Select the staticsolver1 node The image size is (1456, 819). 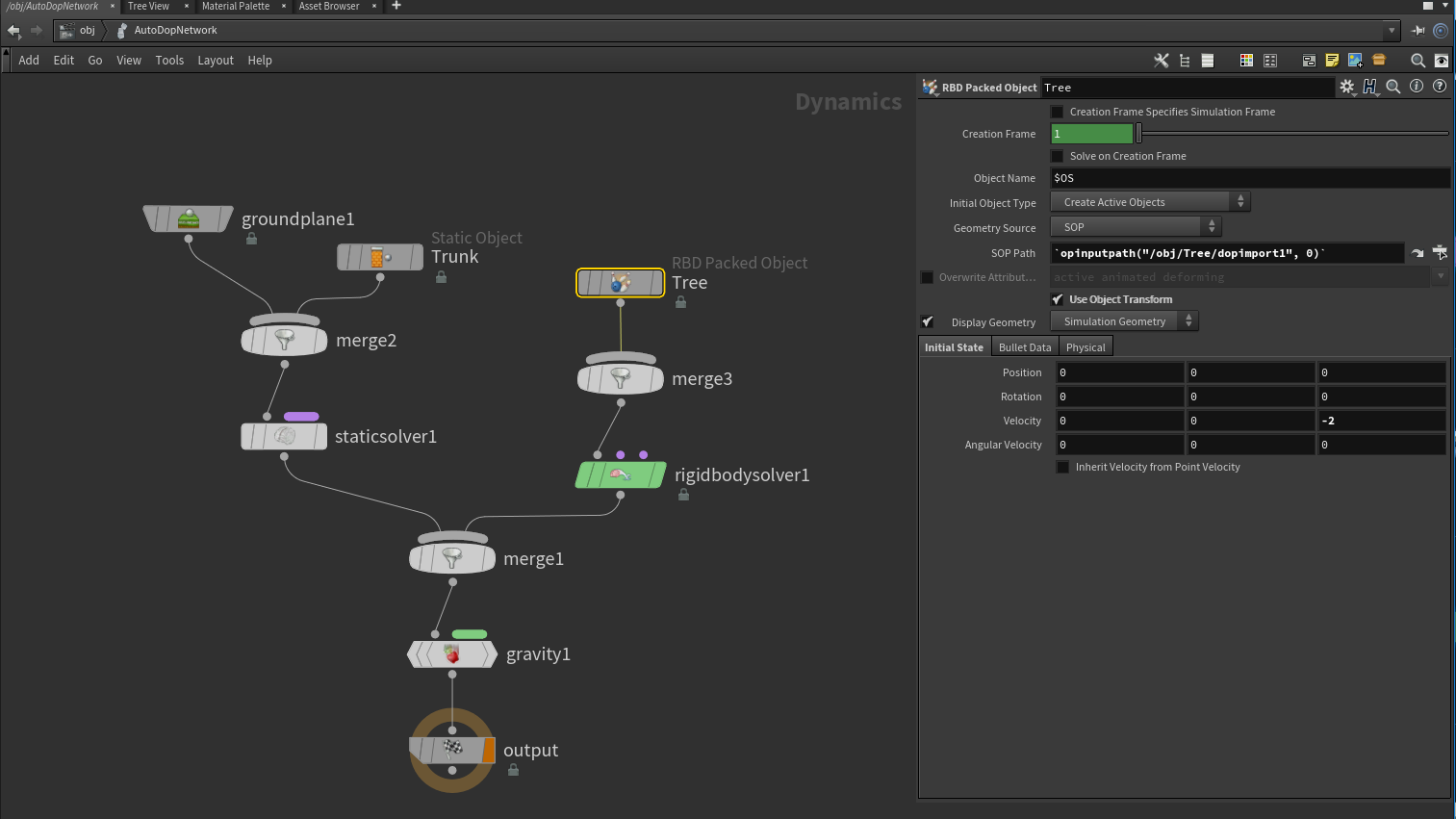(x=284, y=436)
